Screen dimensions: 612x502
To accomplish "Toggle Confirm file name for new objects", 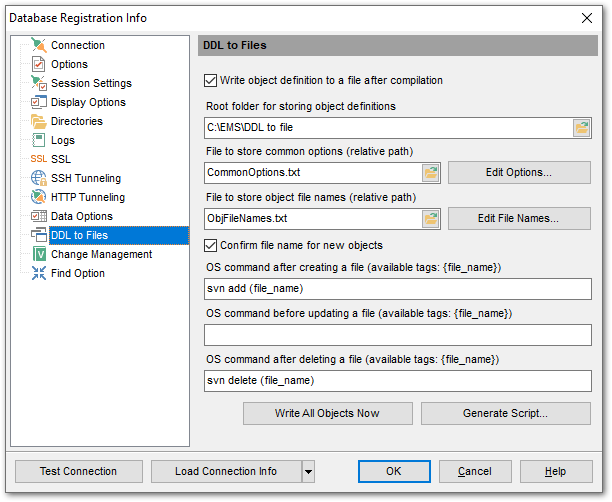I will pyautogui.click(x=210, y=246).
